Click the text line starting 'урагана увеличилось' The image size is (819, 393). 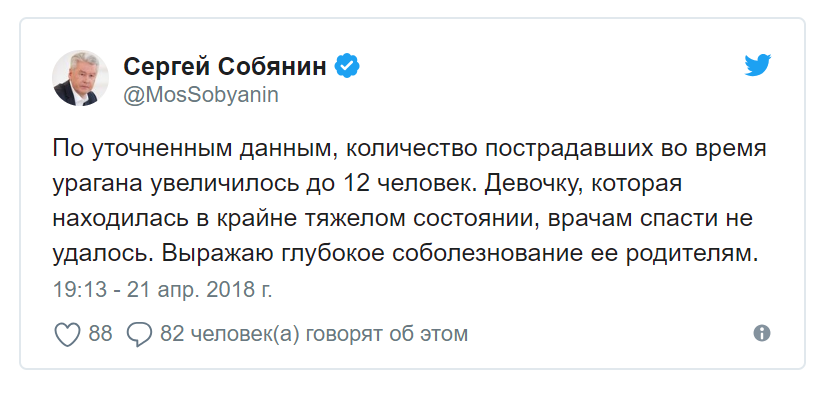point(367,185)
